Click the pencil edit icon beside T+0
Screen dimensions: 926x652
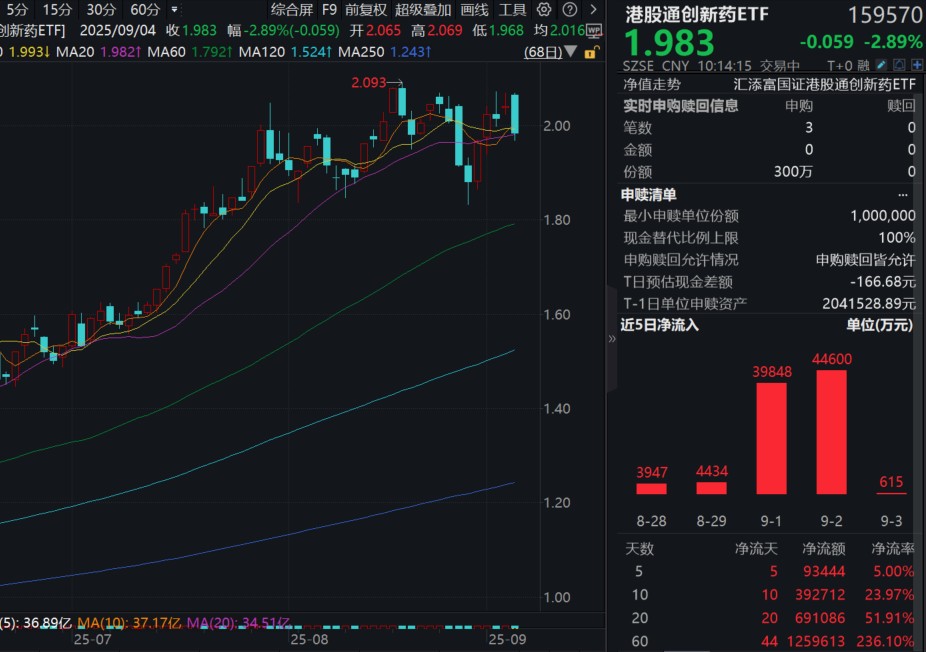(x=879, y=64)
